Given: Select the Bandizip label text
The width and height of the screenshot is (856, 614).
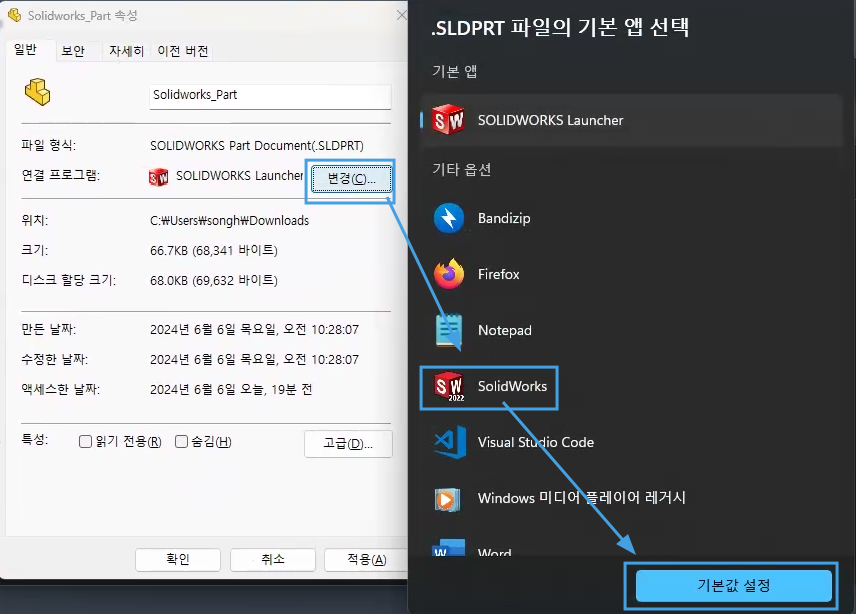Looking at the screenshot, I should point(504,218).
